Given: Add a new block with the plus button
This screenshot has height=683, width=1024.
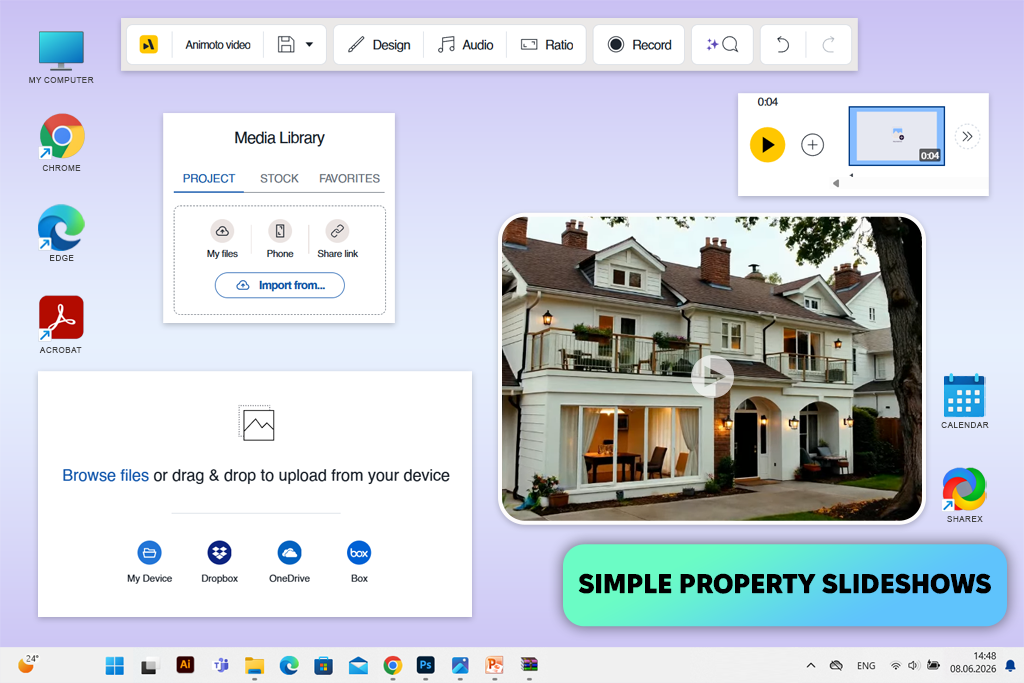Looking at the screenshot, I should pyautogui.click(x=812, y=144).
